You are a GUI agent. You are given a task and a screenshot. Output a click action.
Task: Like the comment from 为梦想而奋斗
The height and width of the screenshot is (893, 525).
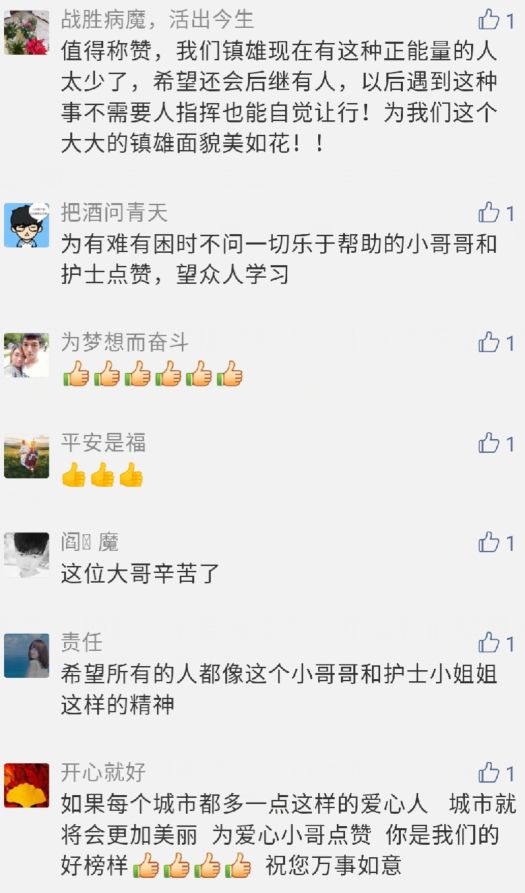coord(489,343)
